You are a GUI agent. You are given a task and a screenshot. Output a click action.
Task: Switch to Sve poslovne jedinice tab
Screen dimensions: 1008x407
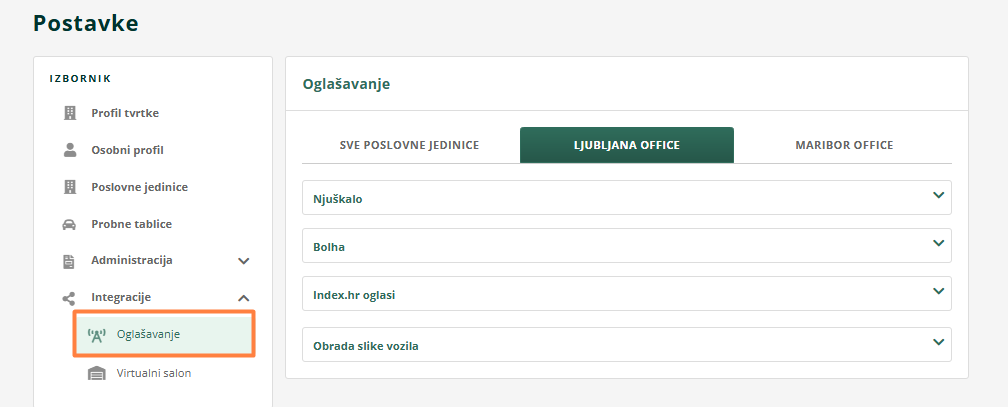point(410,145)
